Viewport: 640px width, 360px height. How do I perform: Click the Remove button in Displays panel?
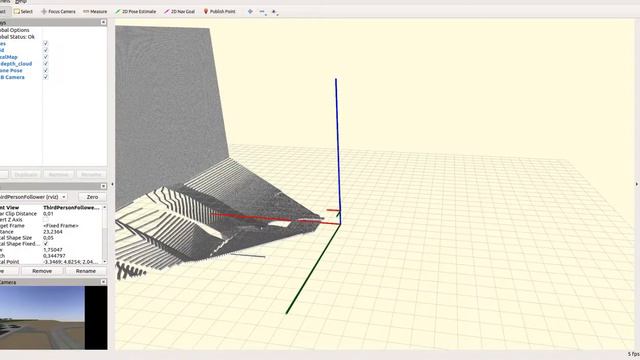(x=59, y=175)
